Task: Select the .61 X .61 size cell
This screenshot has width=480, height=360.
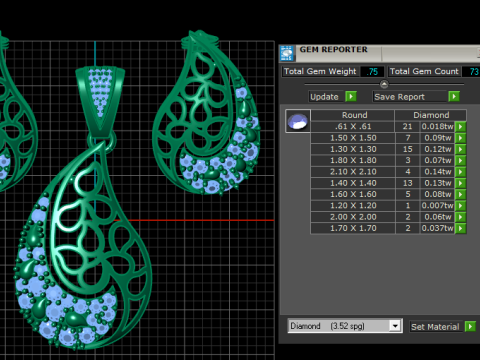Action: [x=353, y=127]
